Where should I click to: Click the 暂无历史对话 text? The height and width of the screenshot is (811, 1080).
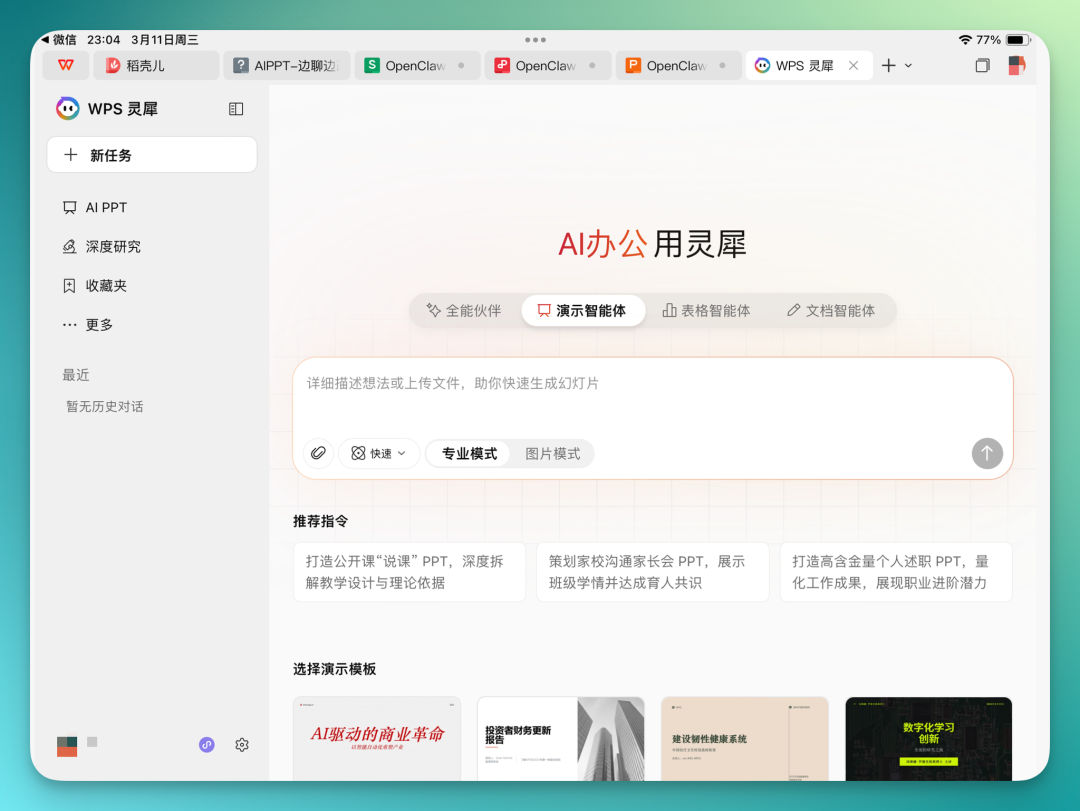pyautogui.click(x=105, y=407)
